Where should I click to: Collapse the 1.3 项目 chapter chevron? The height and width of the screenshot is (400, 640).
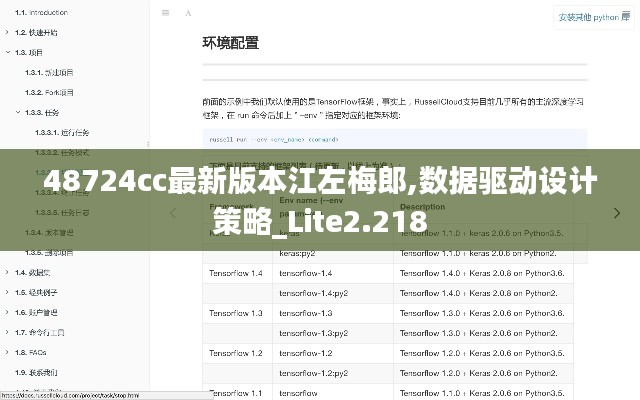click(x=8, y=52)
